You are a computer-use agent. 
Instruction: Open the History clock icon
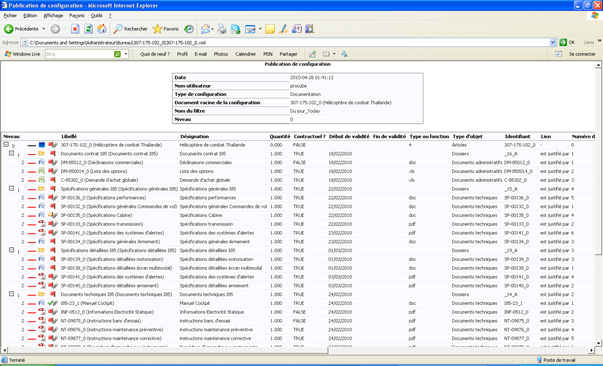tap(189, 29)
